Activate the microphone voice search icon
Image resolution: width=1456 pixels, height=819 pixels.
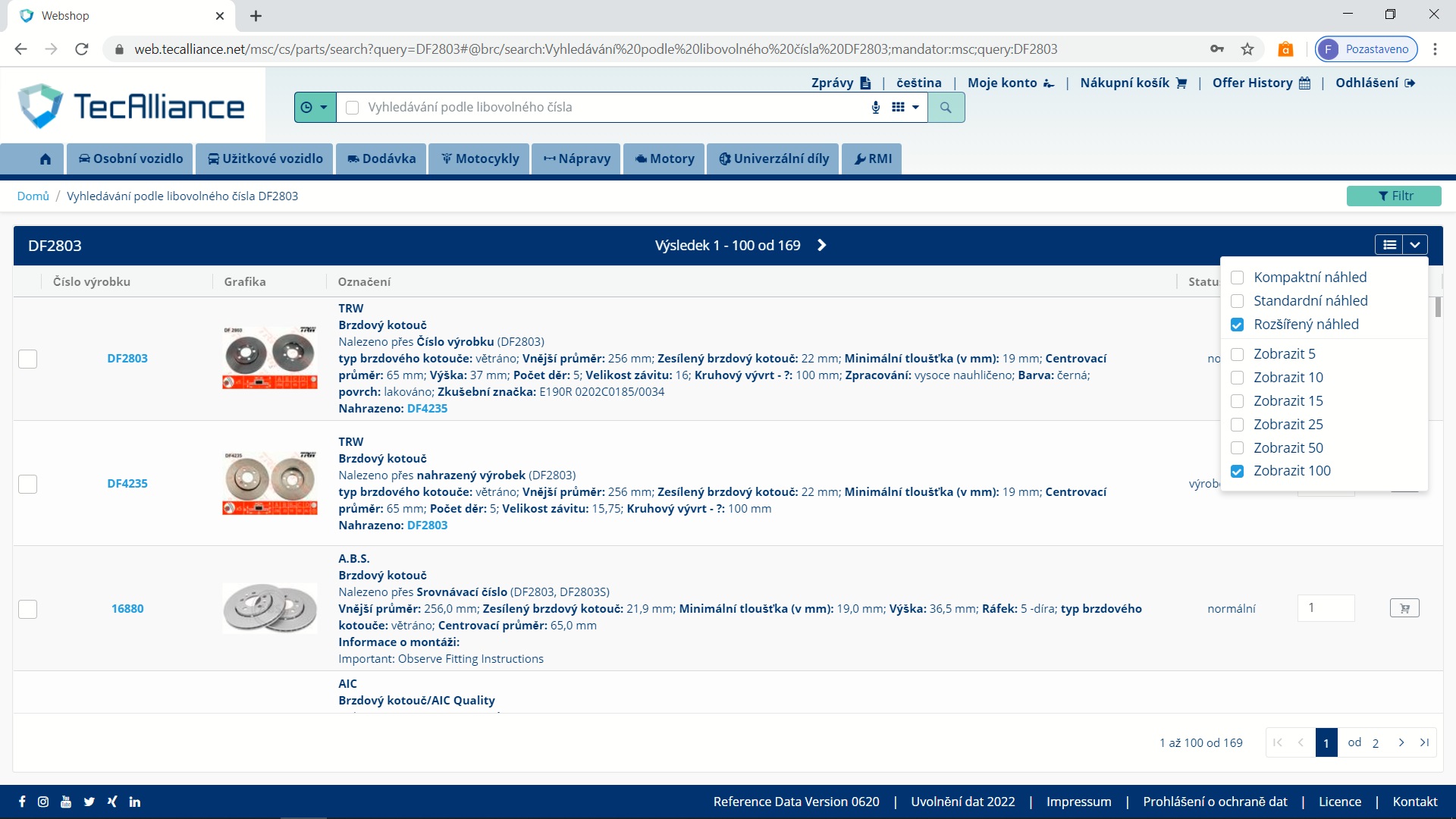(876, 108)
